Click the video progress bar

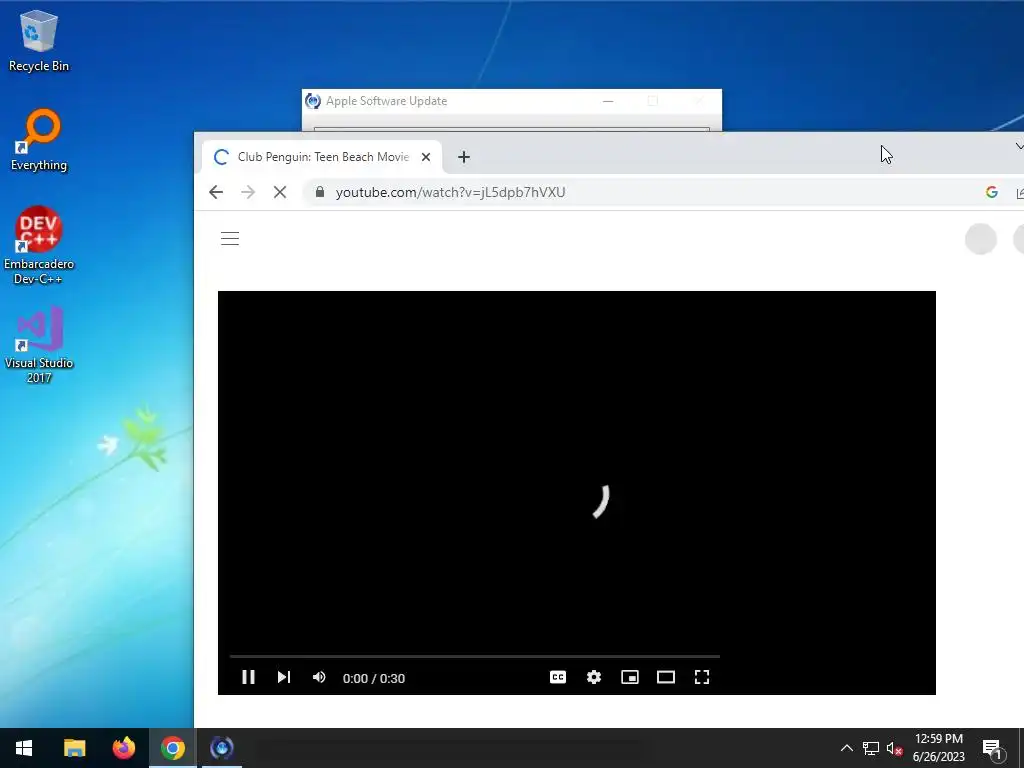click(x=475, y=656)
